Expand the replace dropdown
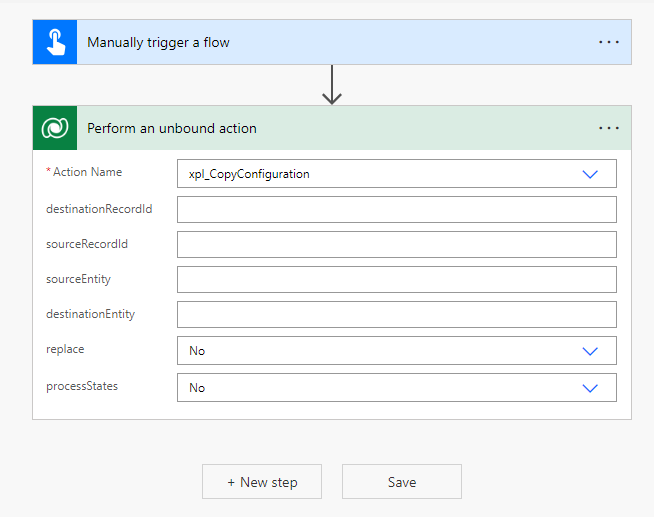The width and height of the screenshot is (654, 517). [590, 351]
